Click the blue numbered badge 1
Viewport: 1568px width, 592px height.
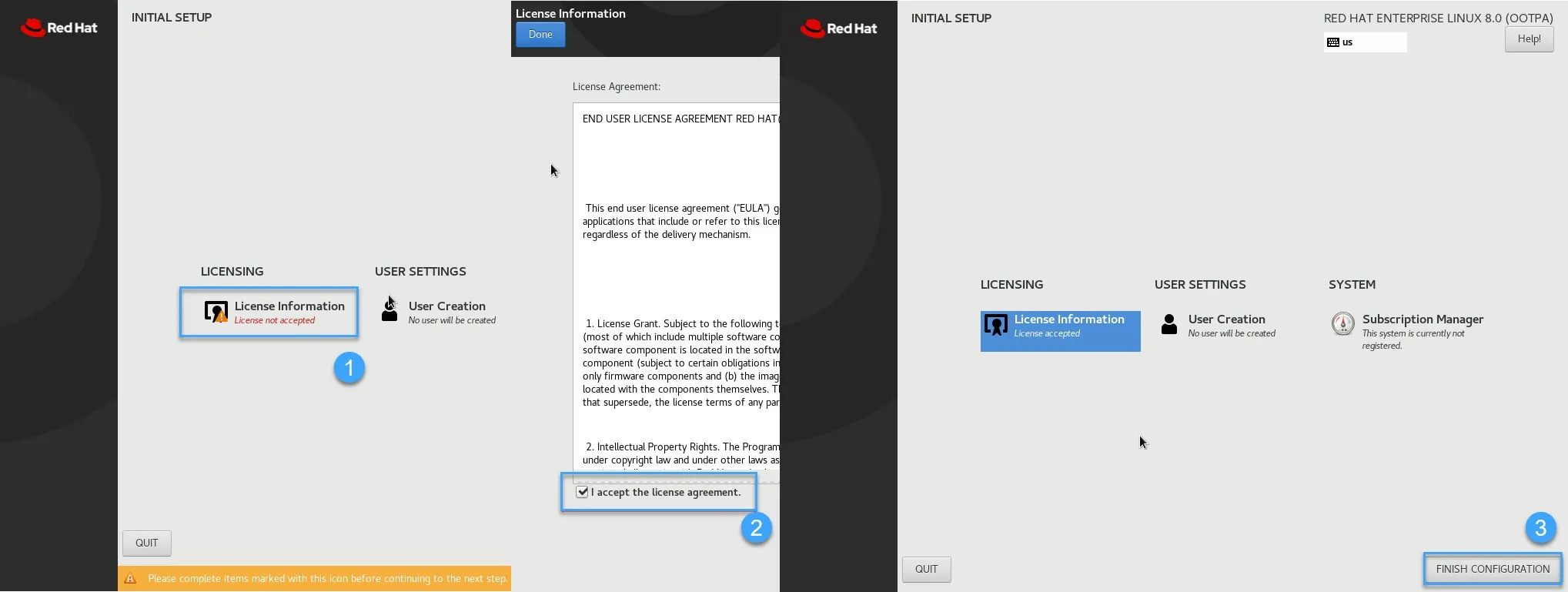point(349,368)
